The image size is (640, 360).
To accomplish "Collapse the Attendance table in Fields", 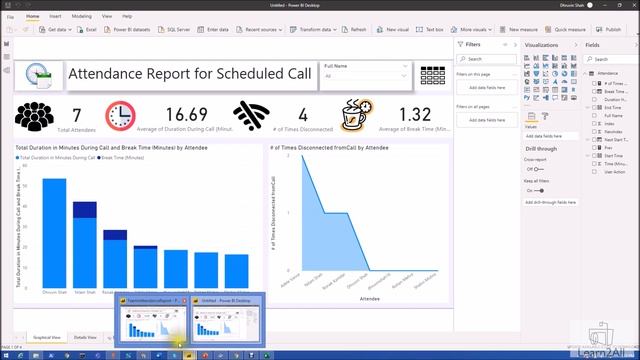I will coord(585,73).
